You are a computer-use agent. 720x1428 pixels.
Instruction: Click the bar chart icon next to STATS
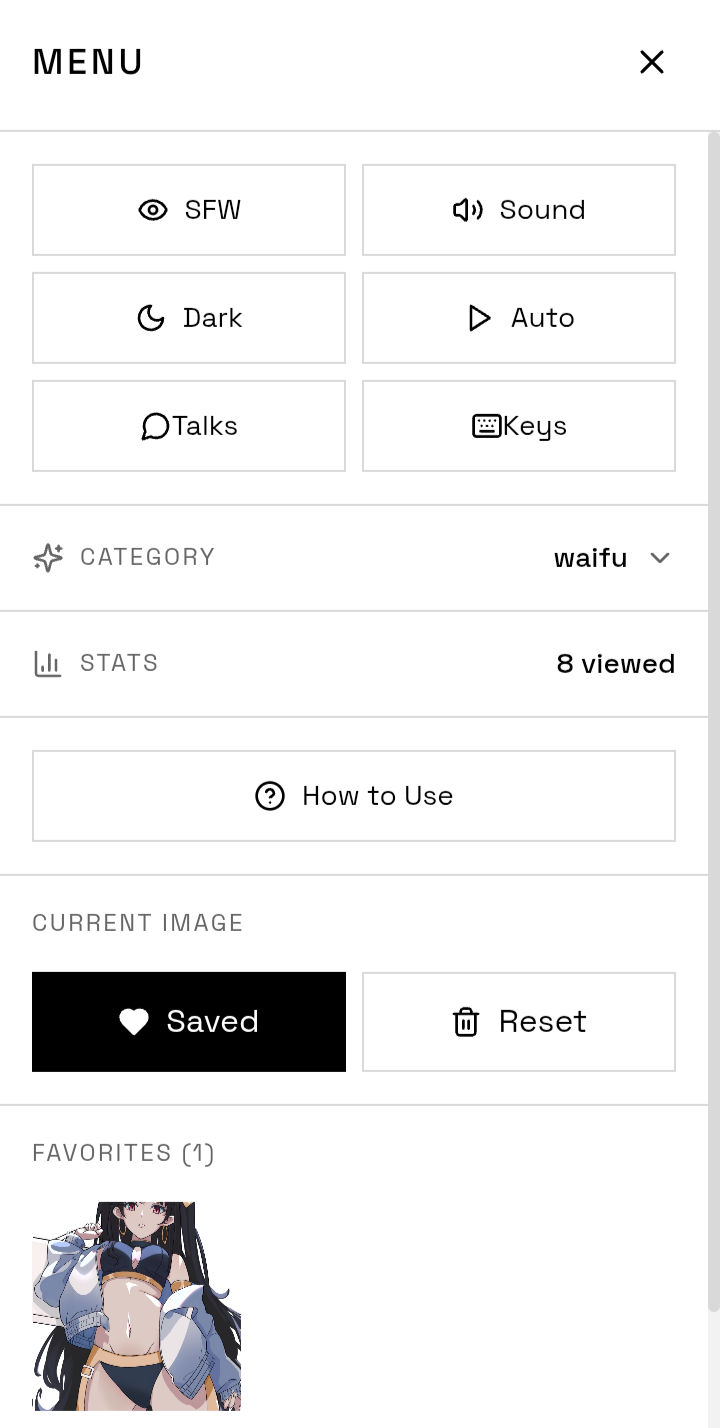(47, 663)
